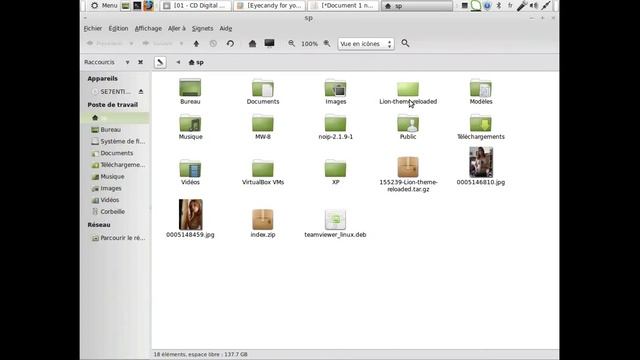Switch to the Document 1 taskbar window
This screenshot has height=360, width=640.
pyautogui.click(x=344, y=5)
